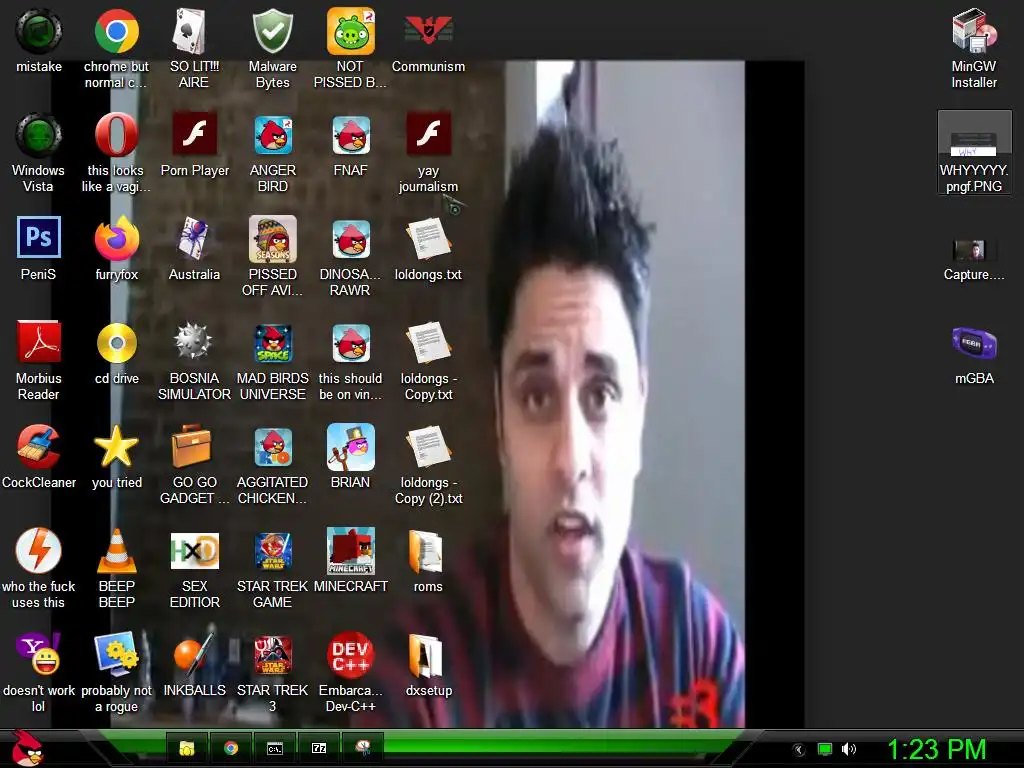Click the Angry Bird start button

(27, 748)
